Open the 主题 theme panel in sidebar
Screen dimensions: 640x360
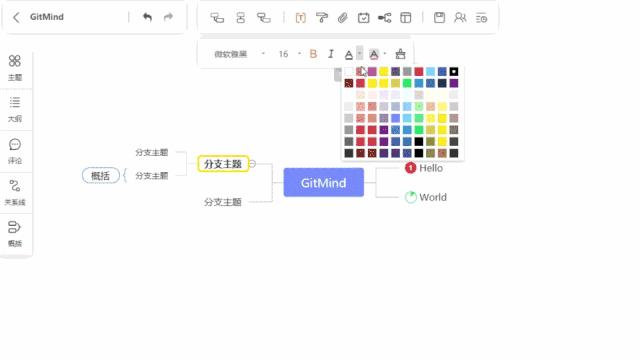point(15,68)
